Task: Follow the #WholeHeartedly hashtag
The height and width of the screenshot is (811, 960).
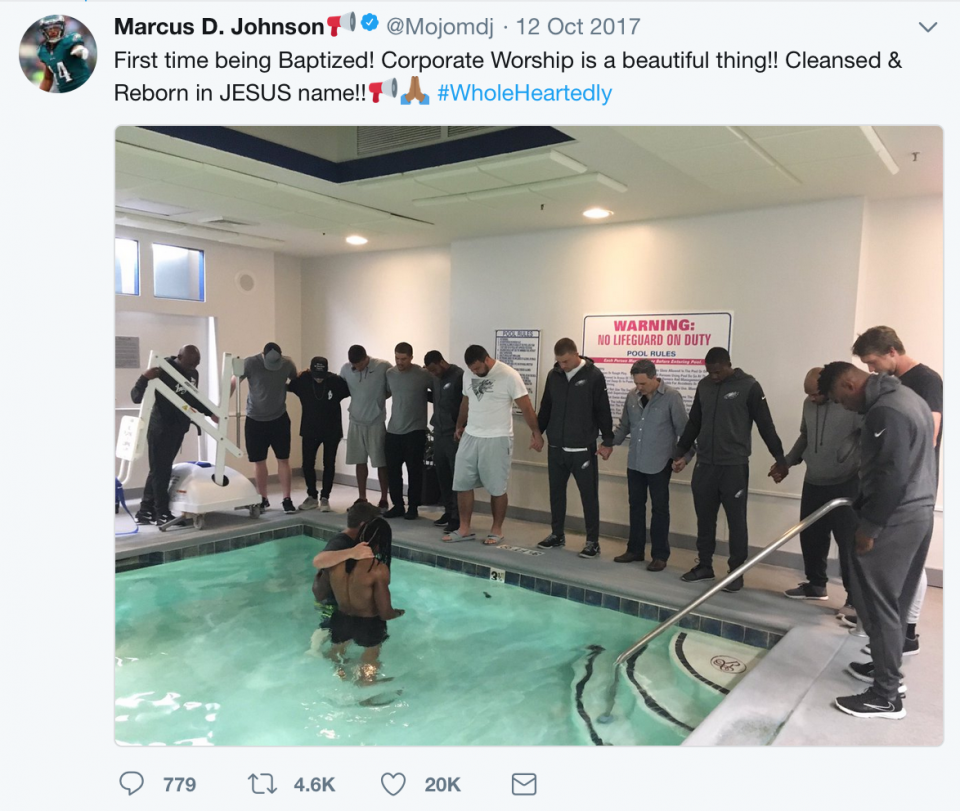Action: click(x=525, y=92)
